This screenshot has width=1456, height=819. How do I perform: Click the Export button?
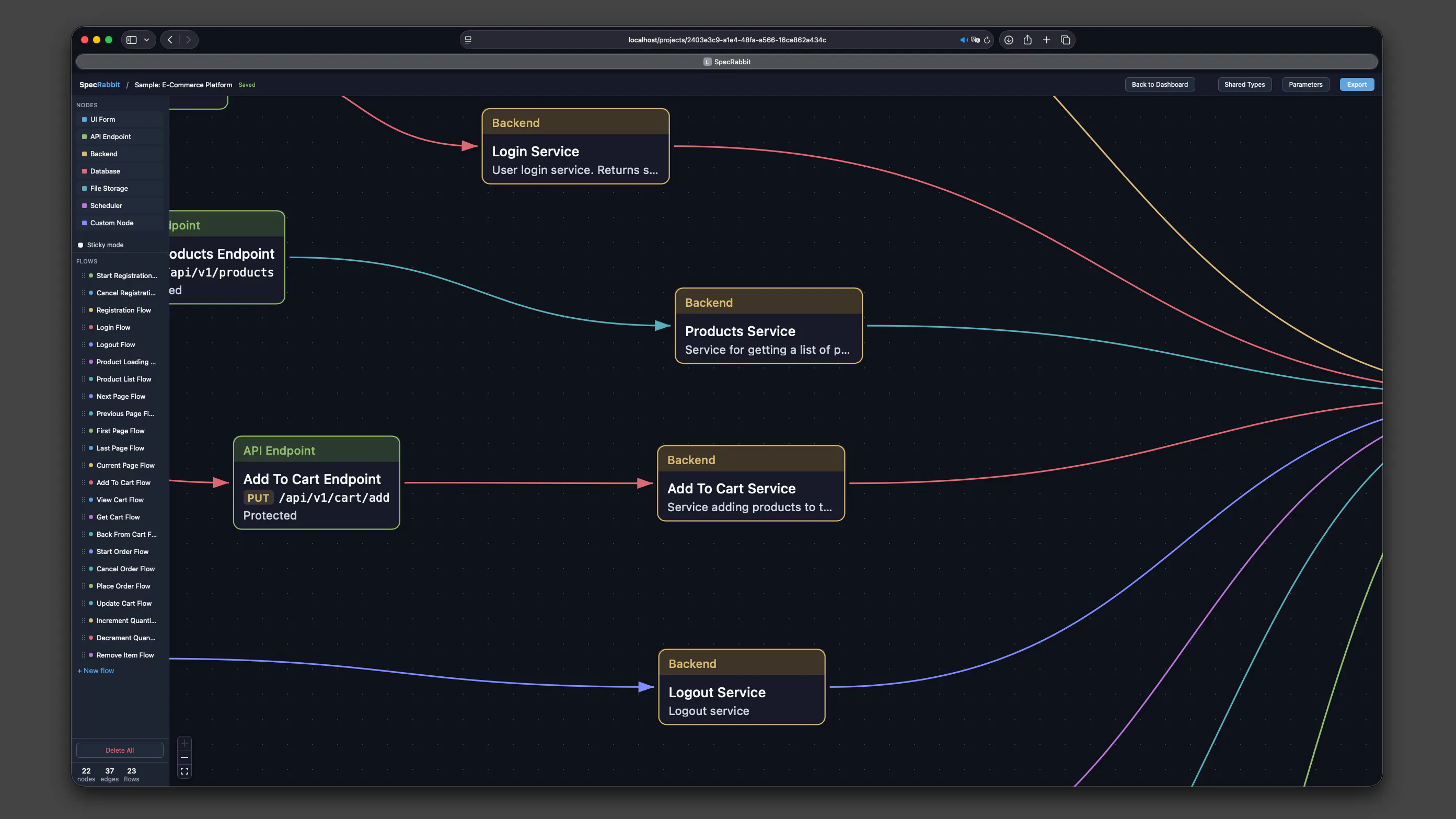[1357, 84]
